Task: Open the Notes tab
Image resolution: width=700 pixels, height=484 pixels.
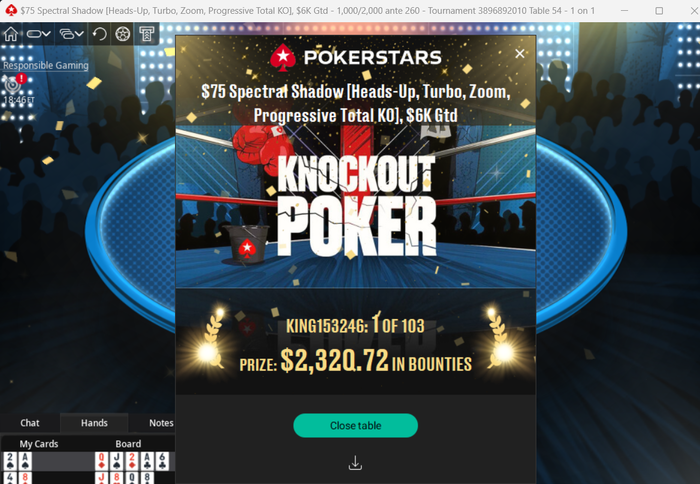Action: [161, 423]
